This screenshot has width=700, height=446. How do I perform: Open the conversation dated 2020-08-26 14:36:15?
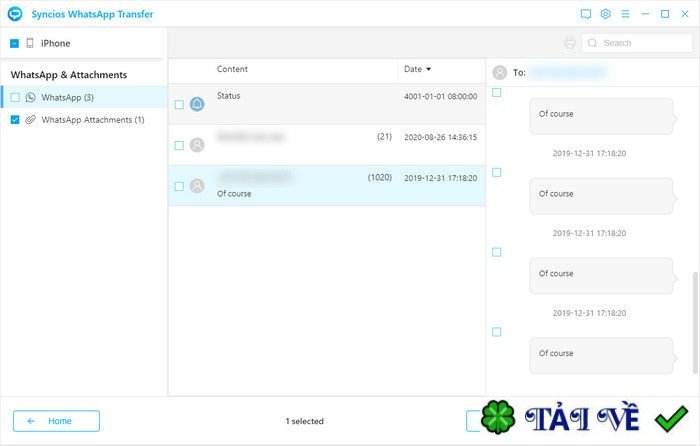pyautogui.click(x=327, y=145)
